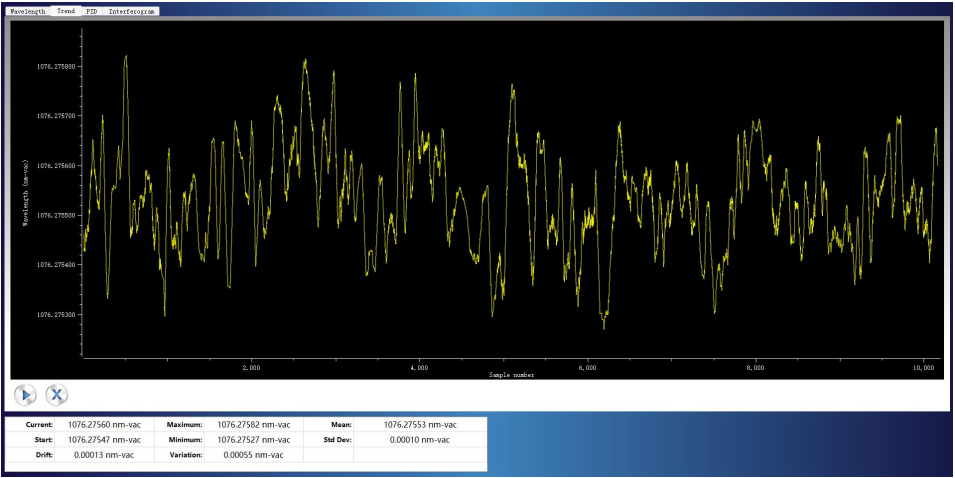Switch to the Wavelength tab
Image resolution: width=955 pixels, height=478 pixels.
point(28,11)
